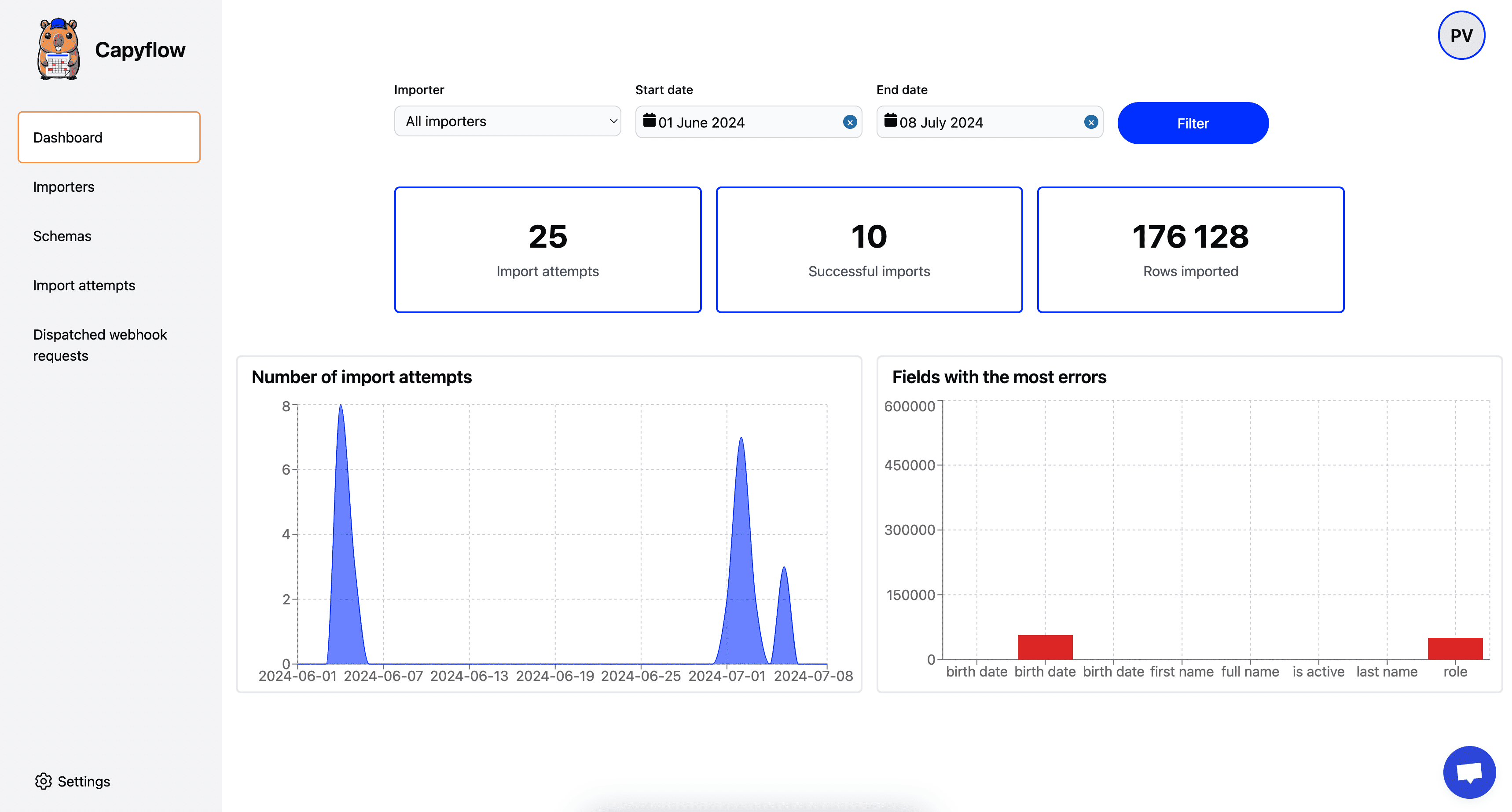The image size is (1512, 812).
Task: Click the PV user avatar
Action: [x=1461, y=35]
